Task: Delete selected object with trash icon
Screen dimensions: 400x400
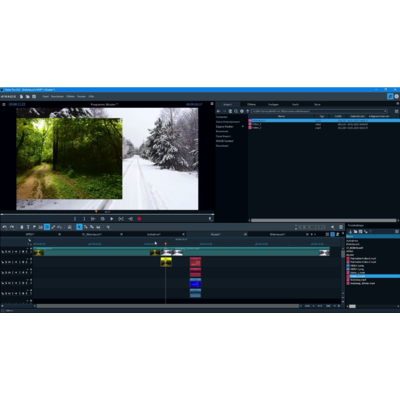Action: 22,227
